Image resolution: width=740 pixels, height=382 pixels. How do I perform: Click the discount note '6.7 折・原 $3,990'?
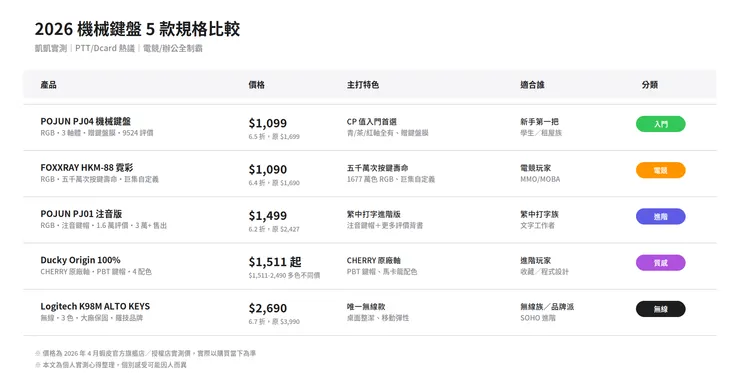coord(274,322)
